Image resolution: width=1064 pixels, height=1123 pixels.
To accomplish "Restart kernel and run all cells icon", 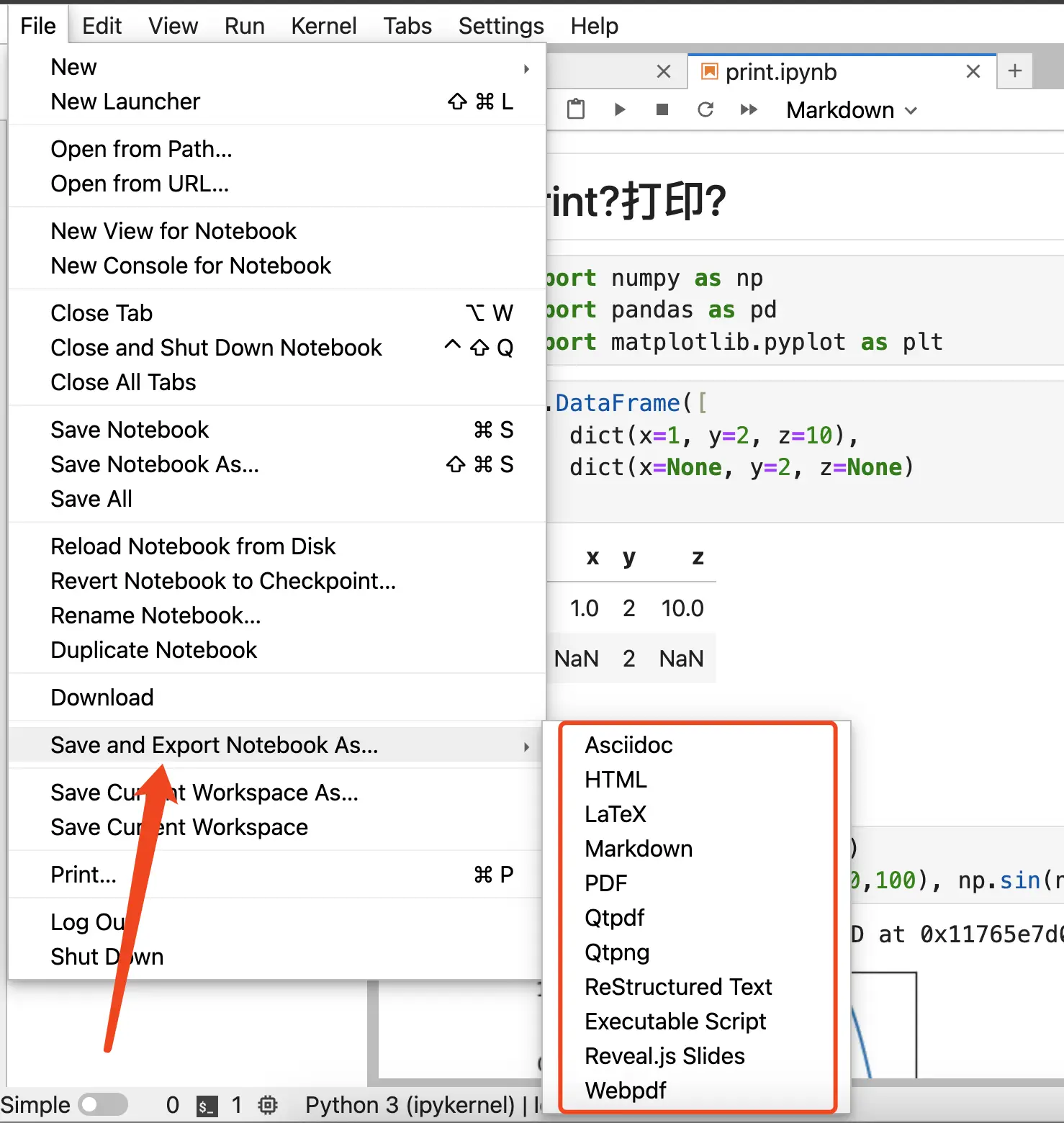I will click(x=749, y=109).
